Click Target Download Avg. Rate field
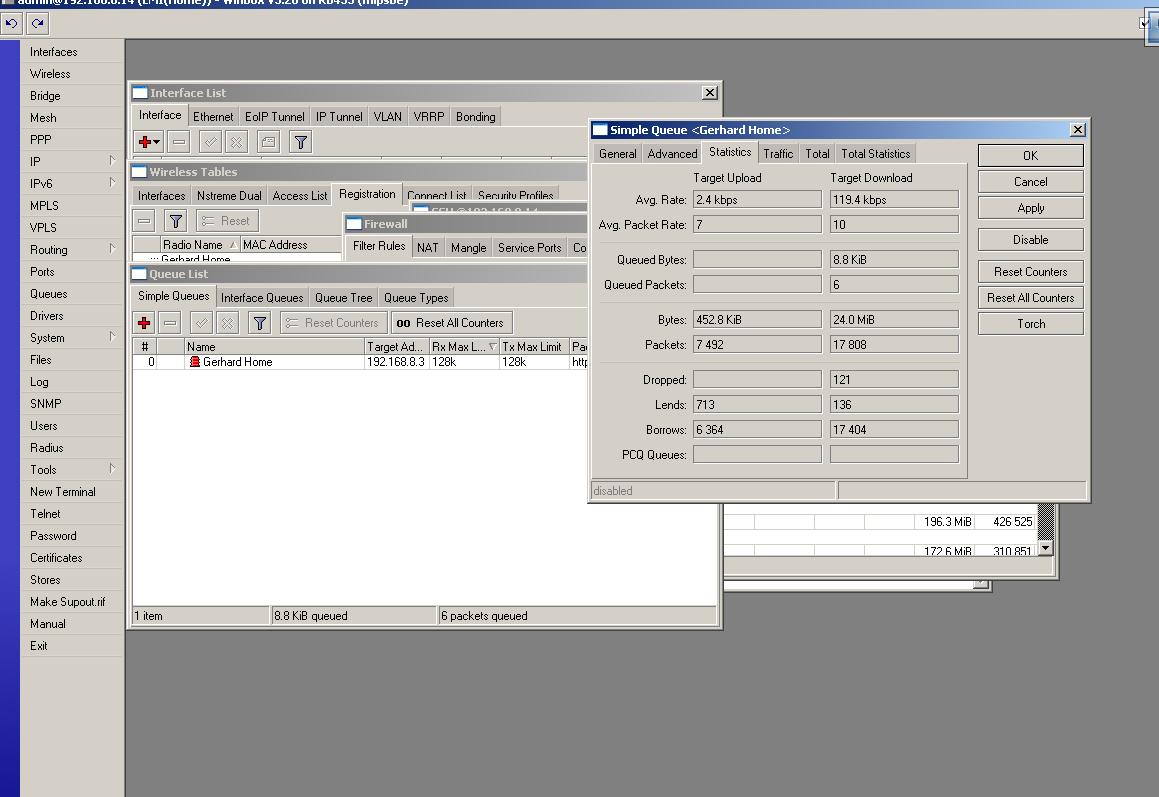 coord(894,200)
